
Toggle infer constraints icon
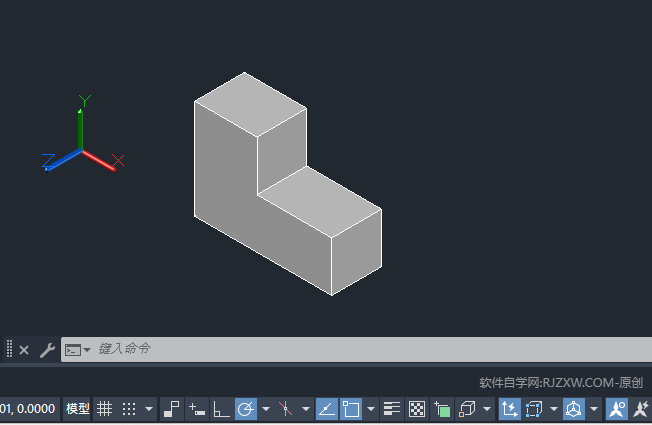tap(171, 409)
